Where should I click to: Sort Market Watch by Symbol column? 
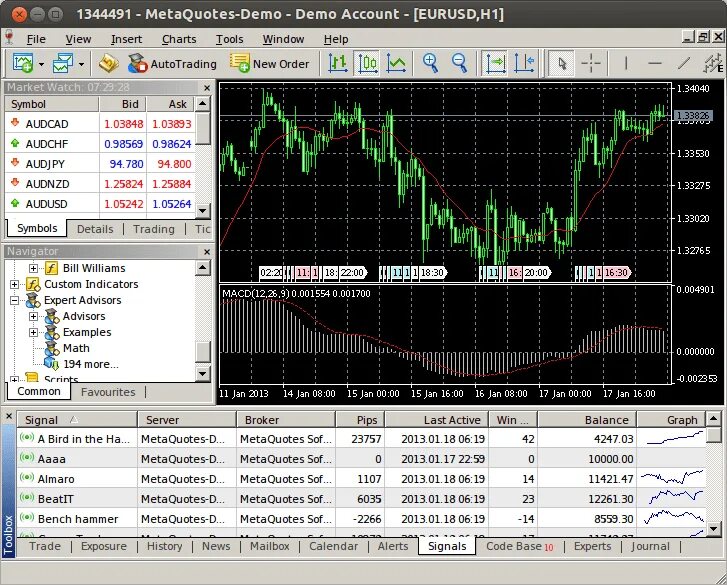(x=52, y=104)
